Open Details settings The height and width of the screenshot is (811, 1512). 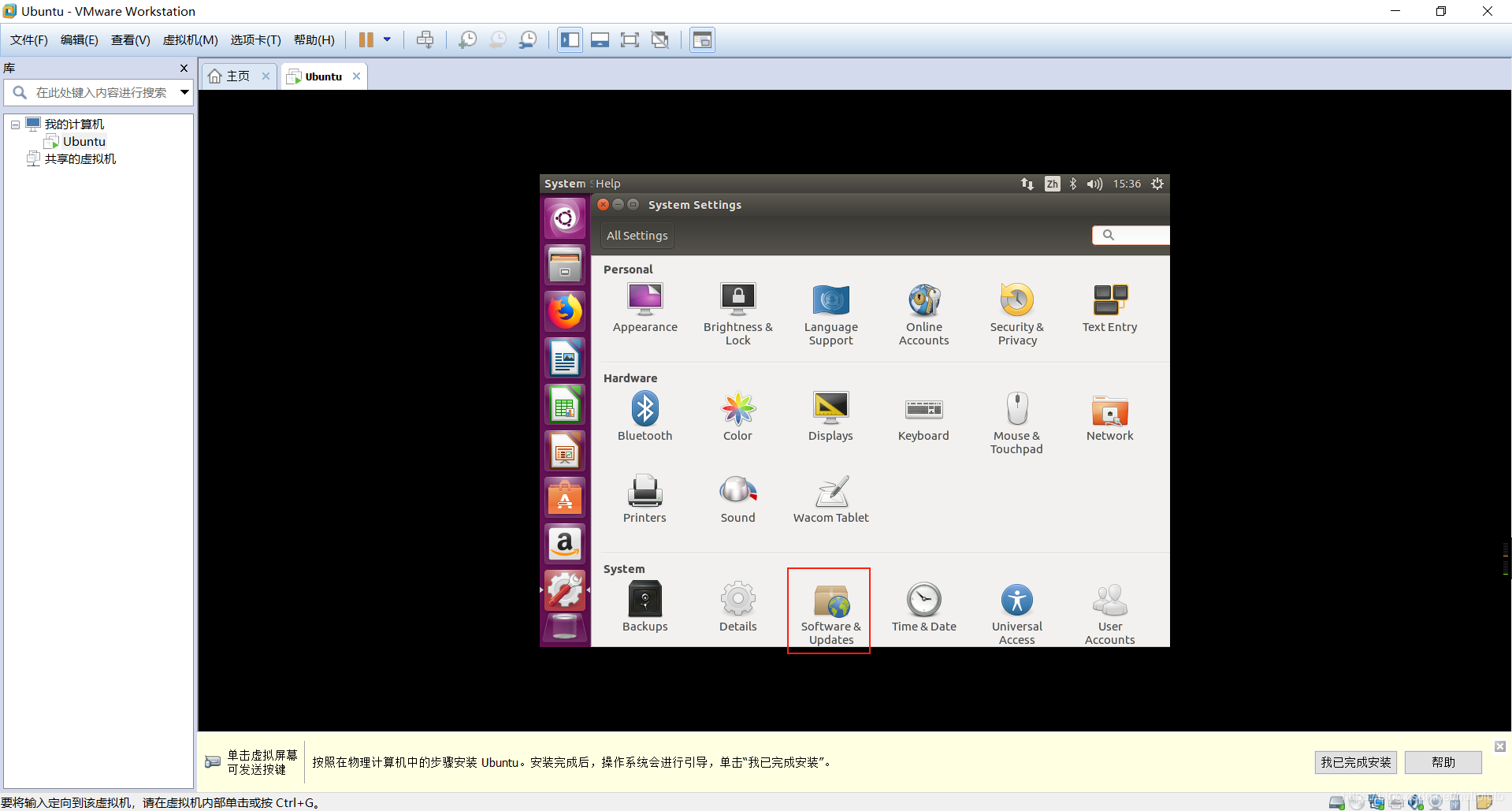(737, 608)
